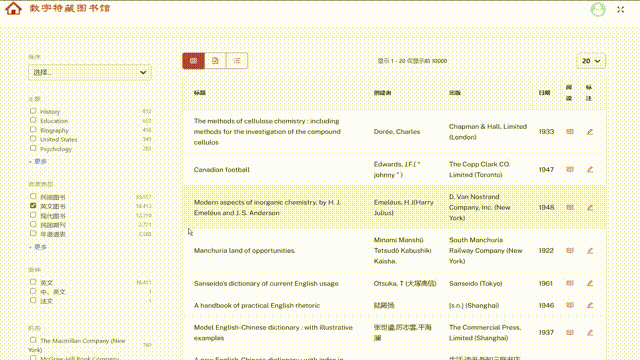
Task: Annotate handbook of practical English rhetoric
Action: 590,305
